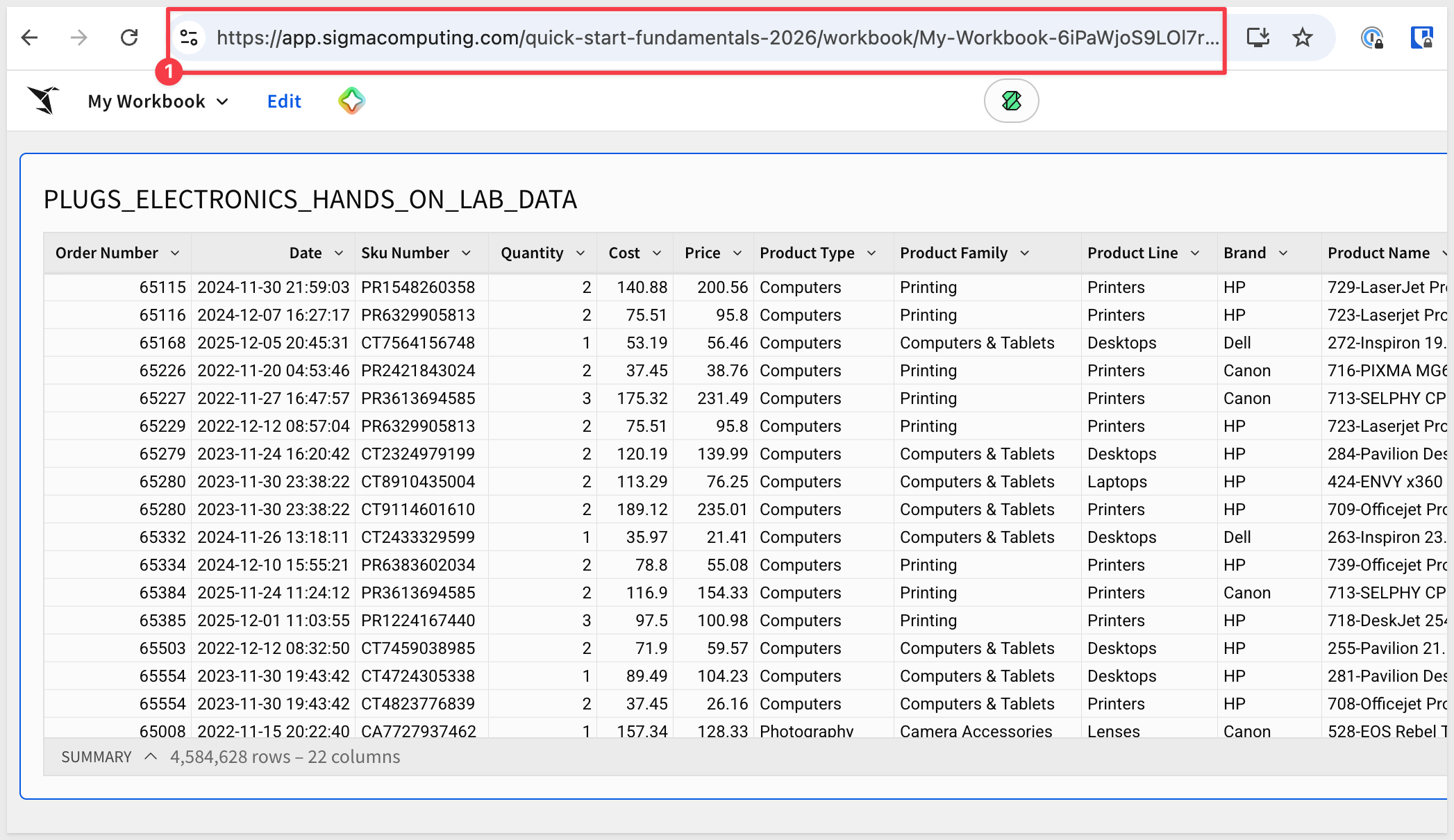Bookmark this page with the star
The width and height of the screenshot is (1454, 840).
(1303, 37)
